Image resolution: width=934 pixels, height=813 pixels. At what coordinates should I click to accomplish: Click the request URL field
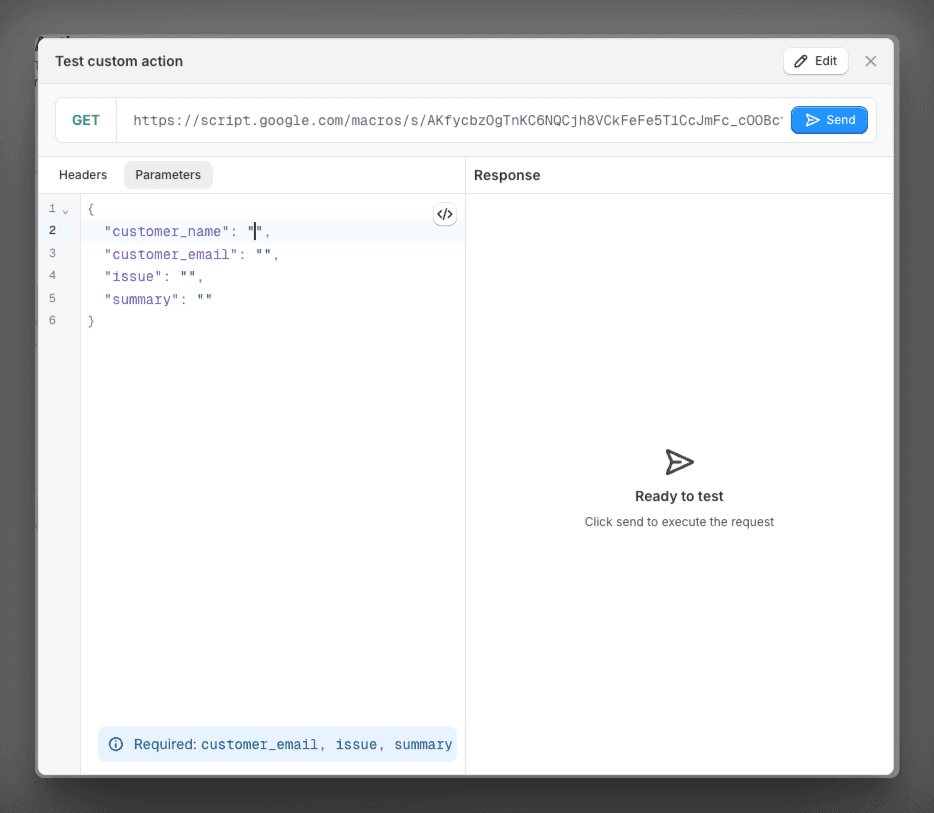[x=457, y=120]
